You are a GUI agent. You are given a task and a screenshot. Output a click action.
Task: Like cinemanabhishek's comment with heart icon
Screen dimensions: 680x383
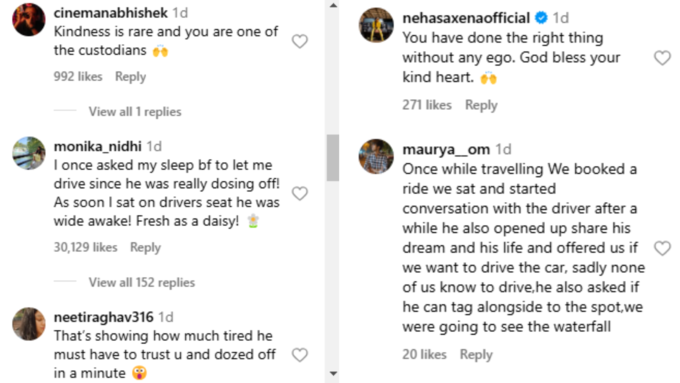(300, 41)
